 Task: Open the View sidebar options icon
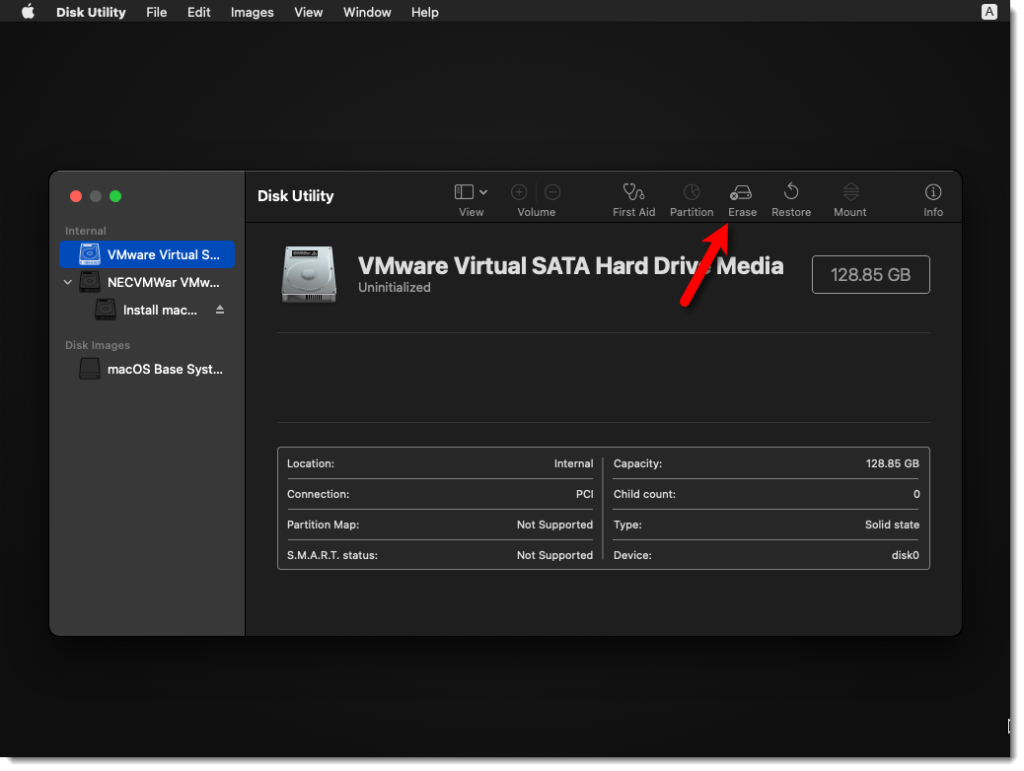coord(464,192)
